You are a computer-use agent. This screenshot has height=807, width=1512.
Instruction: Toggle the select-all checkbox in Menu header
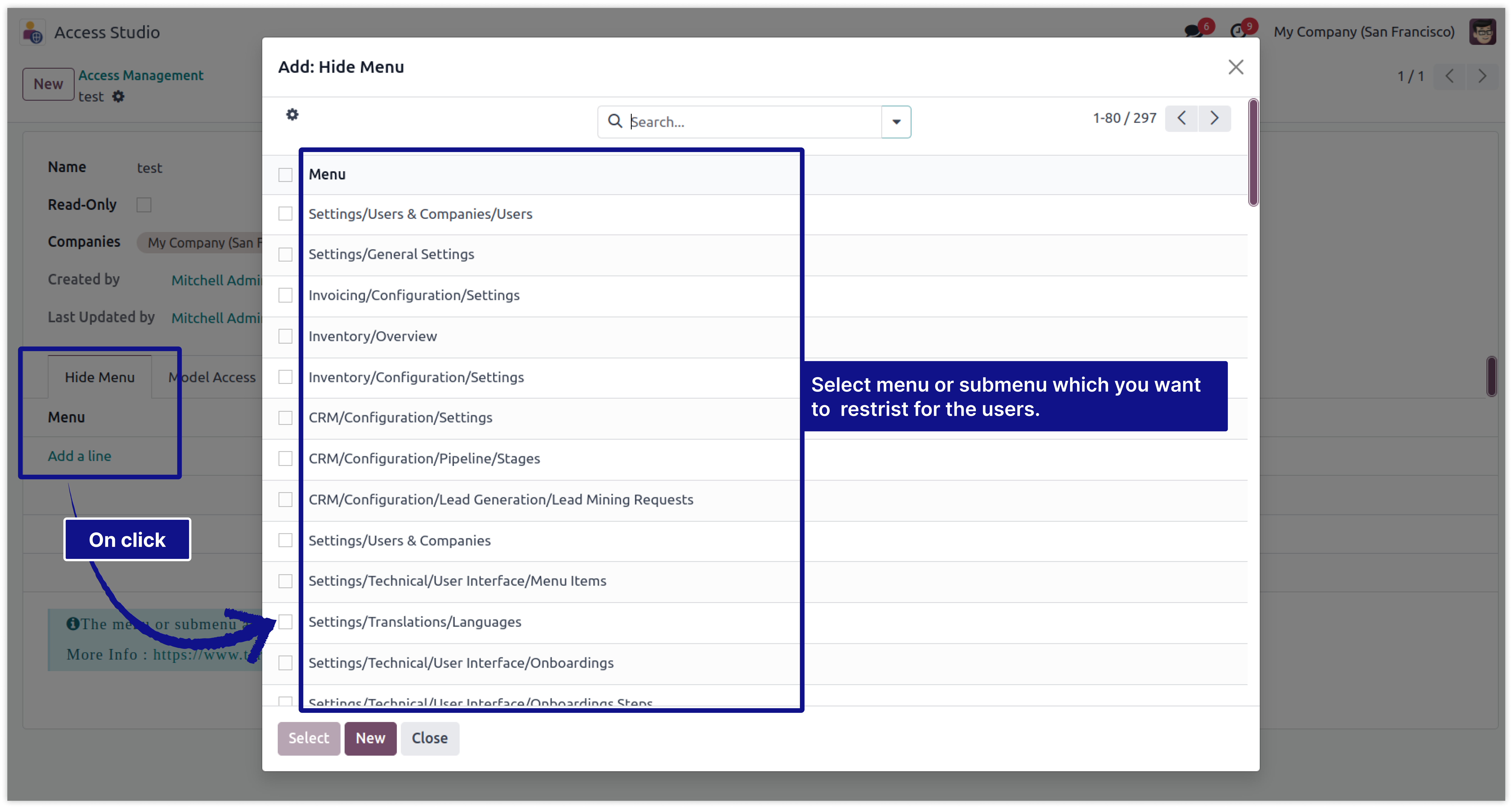click(285, 175)
